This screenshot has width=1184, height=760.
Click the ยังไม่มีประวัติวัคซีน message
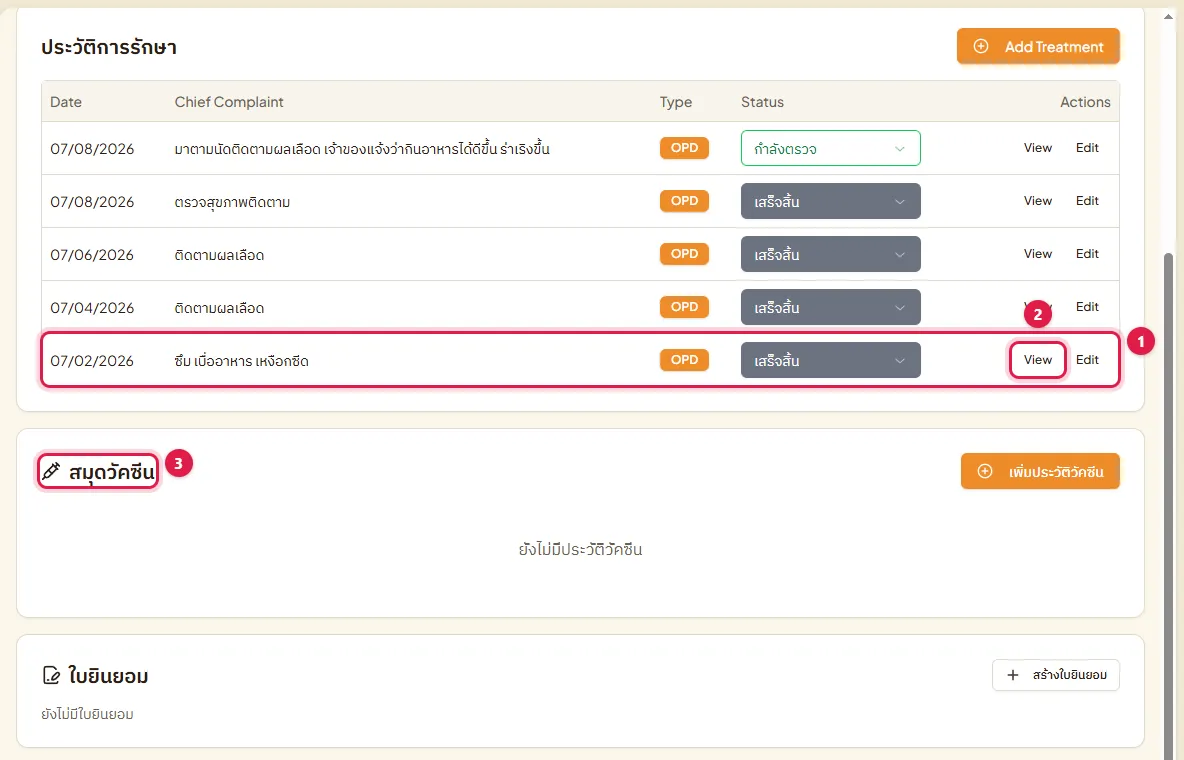[580, 549]
